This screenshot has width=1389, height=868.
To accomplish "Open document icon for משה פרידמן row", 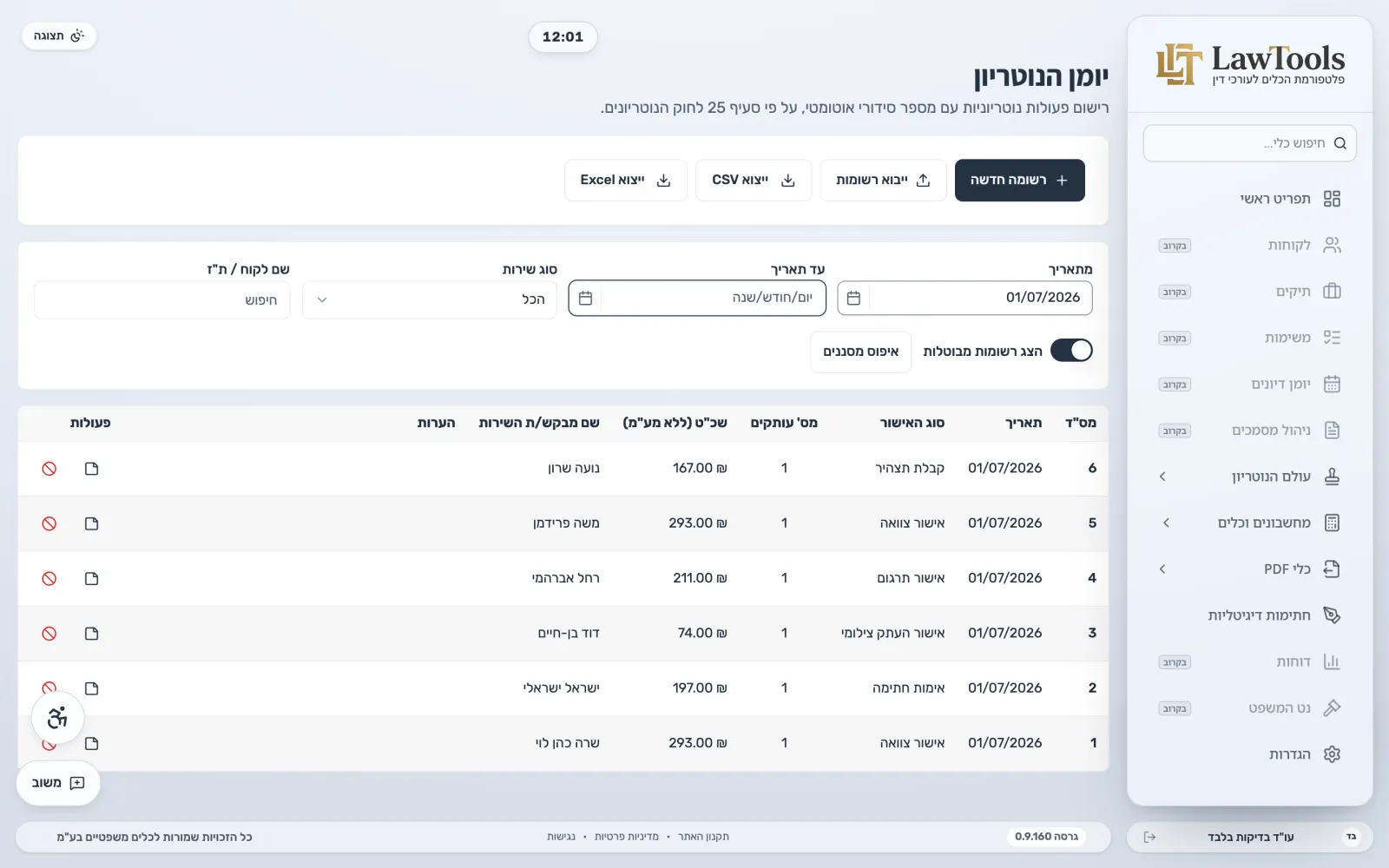I will pyautogui.click(x=91, y=523).
